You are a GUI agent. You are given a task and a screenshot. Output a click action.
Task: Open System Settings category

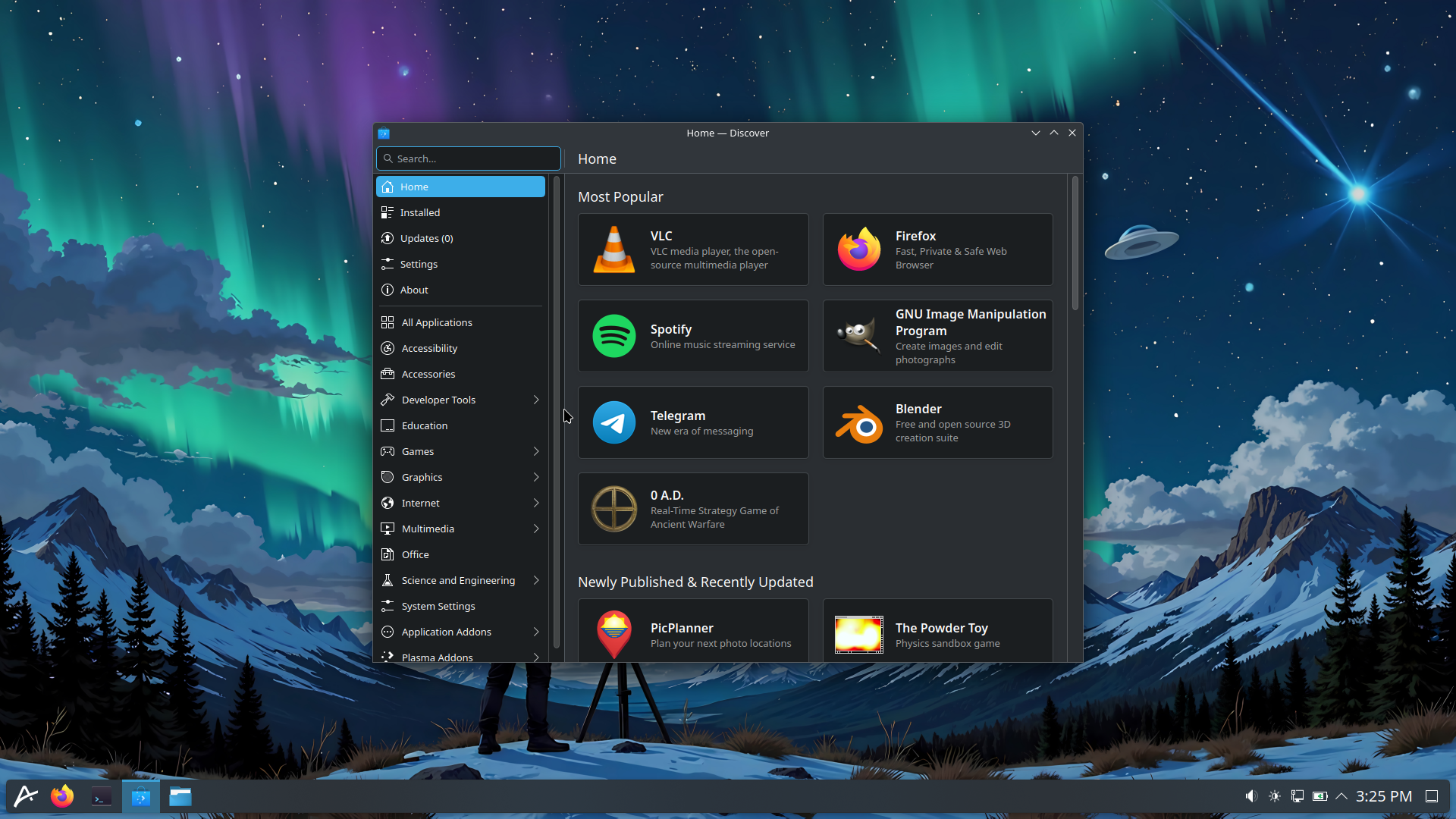pyautogui.click(x=460, y=606)
